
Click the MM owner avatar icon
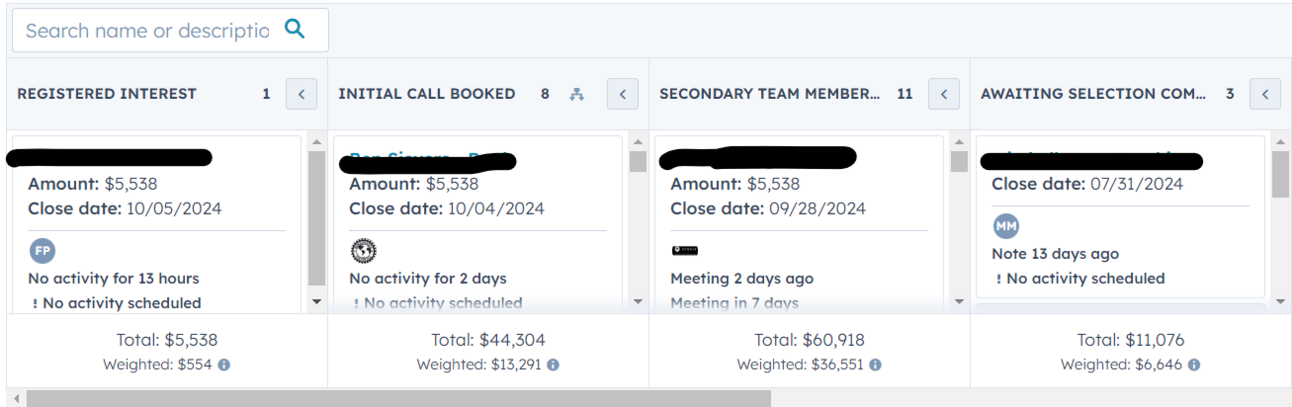pyautogui.click(x=1006, y=226)
